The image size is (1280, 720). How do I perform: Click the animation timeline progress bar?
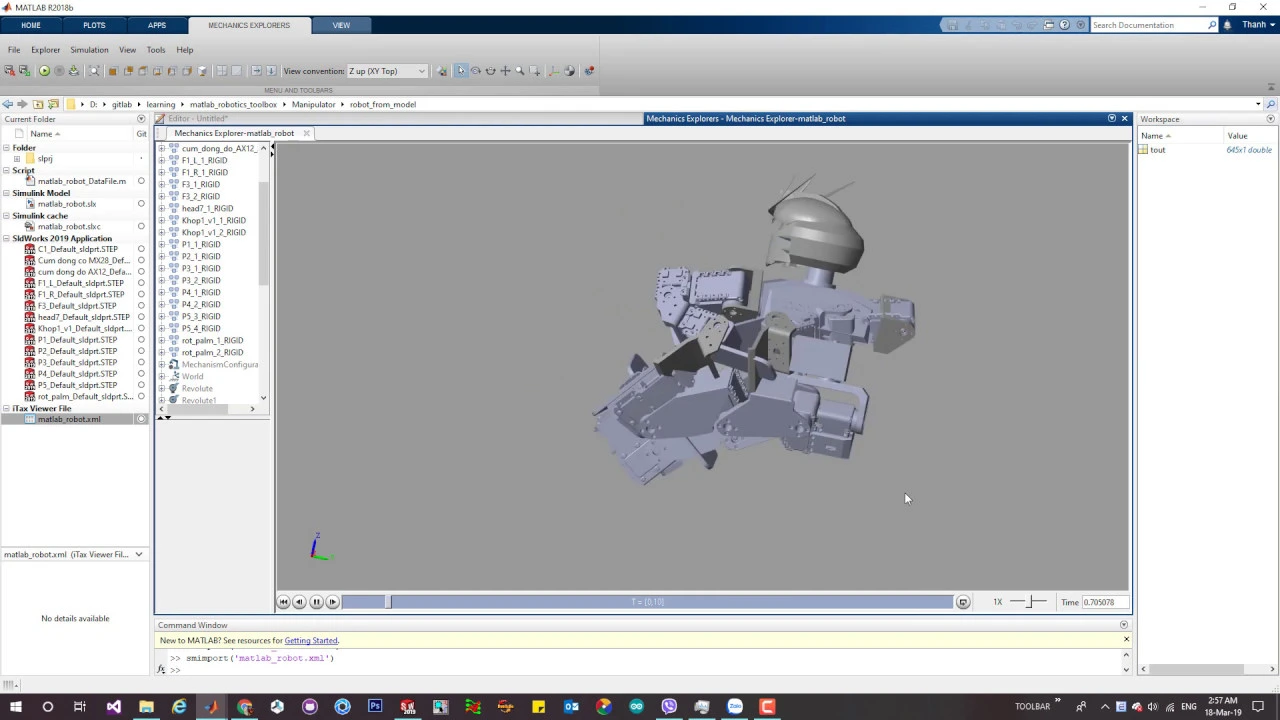point(648,602)
